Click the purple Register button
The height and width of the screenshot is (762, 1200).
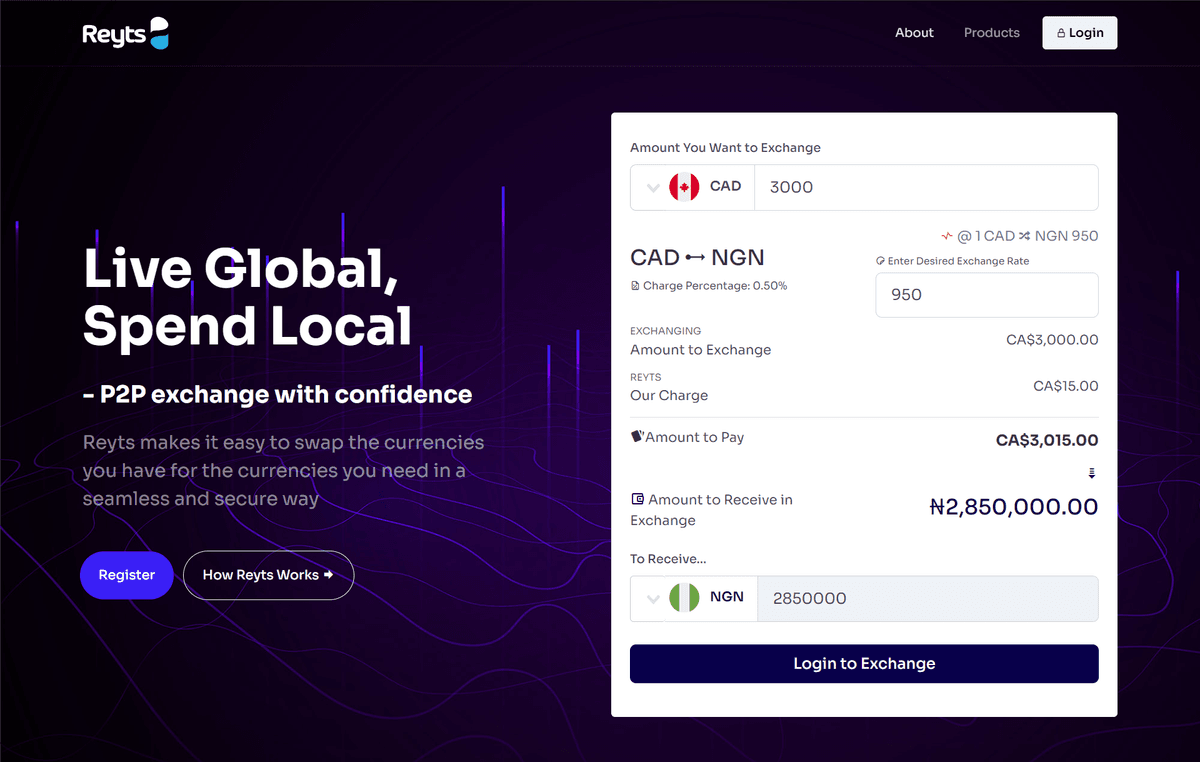pyautogui.click(x=127, y=575)
